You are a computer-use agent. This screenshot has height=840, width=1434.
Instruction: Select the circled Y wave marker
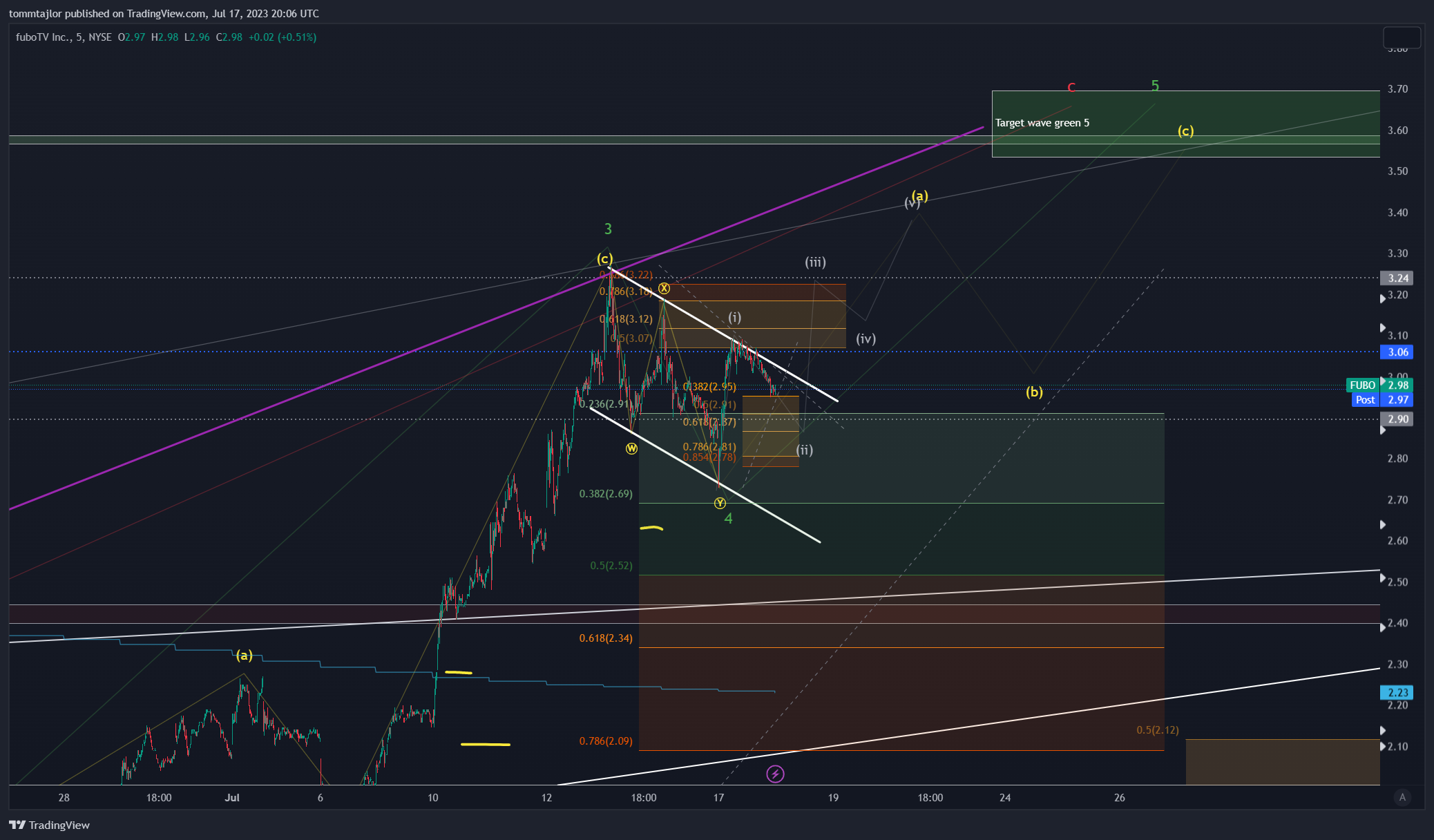720,503
